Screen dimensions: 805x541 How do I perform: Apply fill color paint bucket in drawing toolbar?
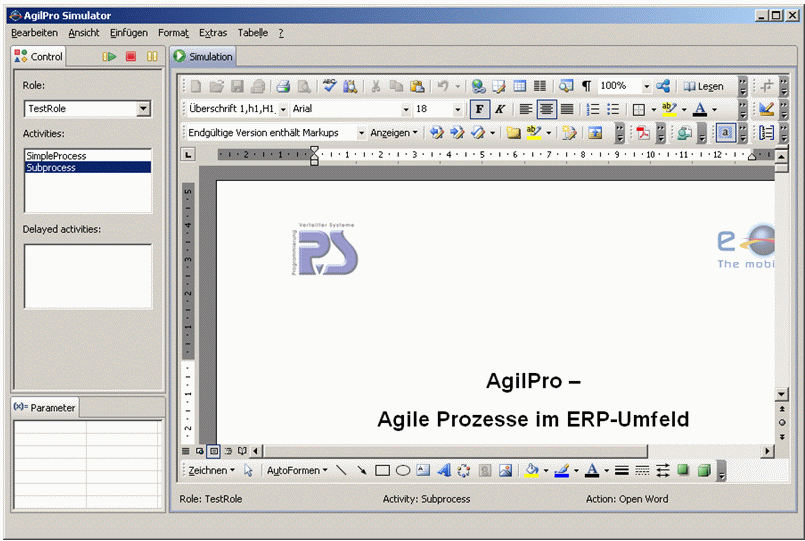tap(532, 470)
